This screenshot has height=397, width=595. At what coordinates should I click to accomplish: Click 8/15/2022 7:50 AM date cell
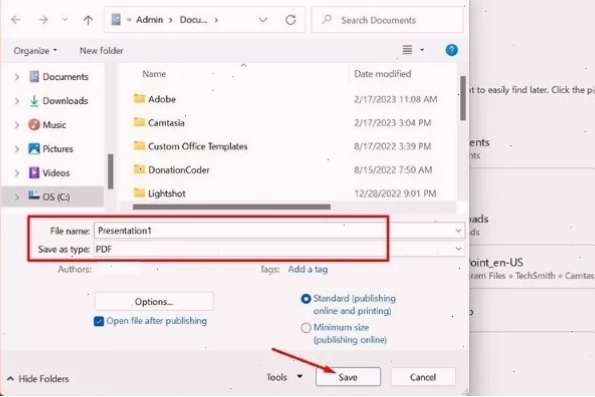tap(393, 170)
